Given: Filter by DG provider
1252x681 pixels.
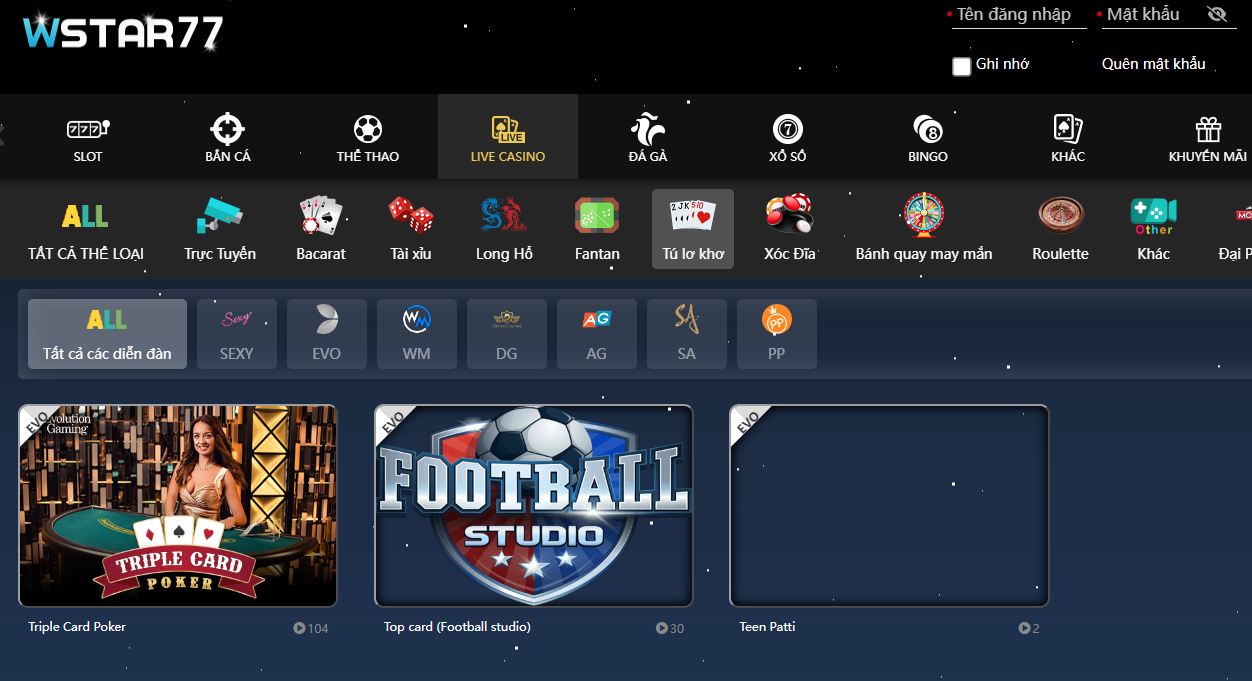Looking at the screenshot, I should point(507,334).
